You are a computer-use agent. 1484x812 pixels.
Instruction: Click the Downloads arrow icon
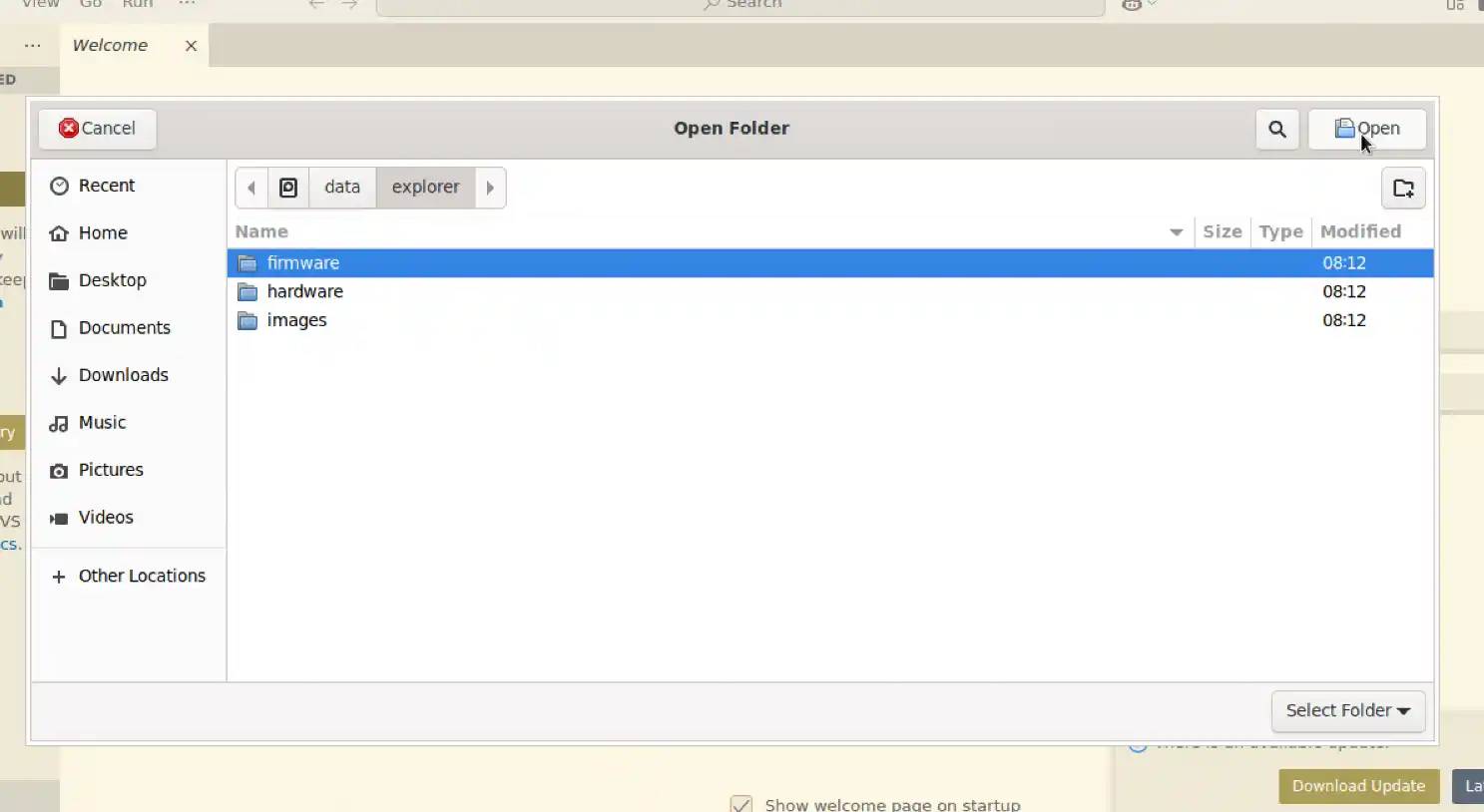tap(59, 376)
